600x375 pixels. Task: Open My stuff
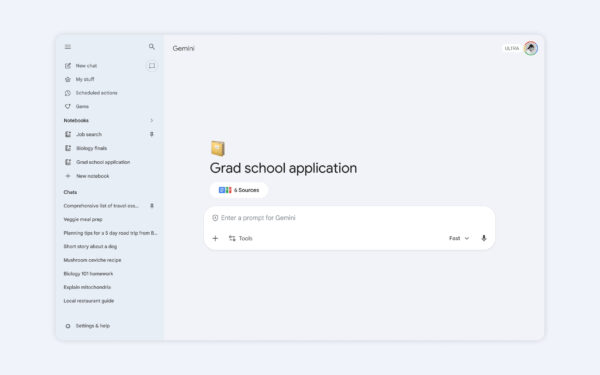pyautogui.click(x=79, y=79)
